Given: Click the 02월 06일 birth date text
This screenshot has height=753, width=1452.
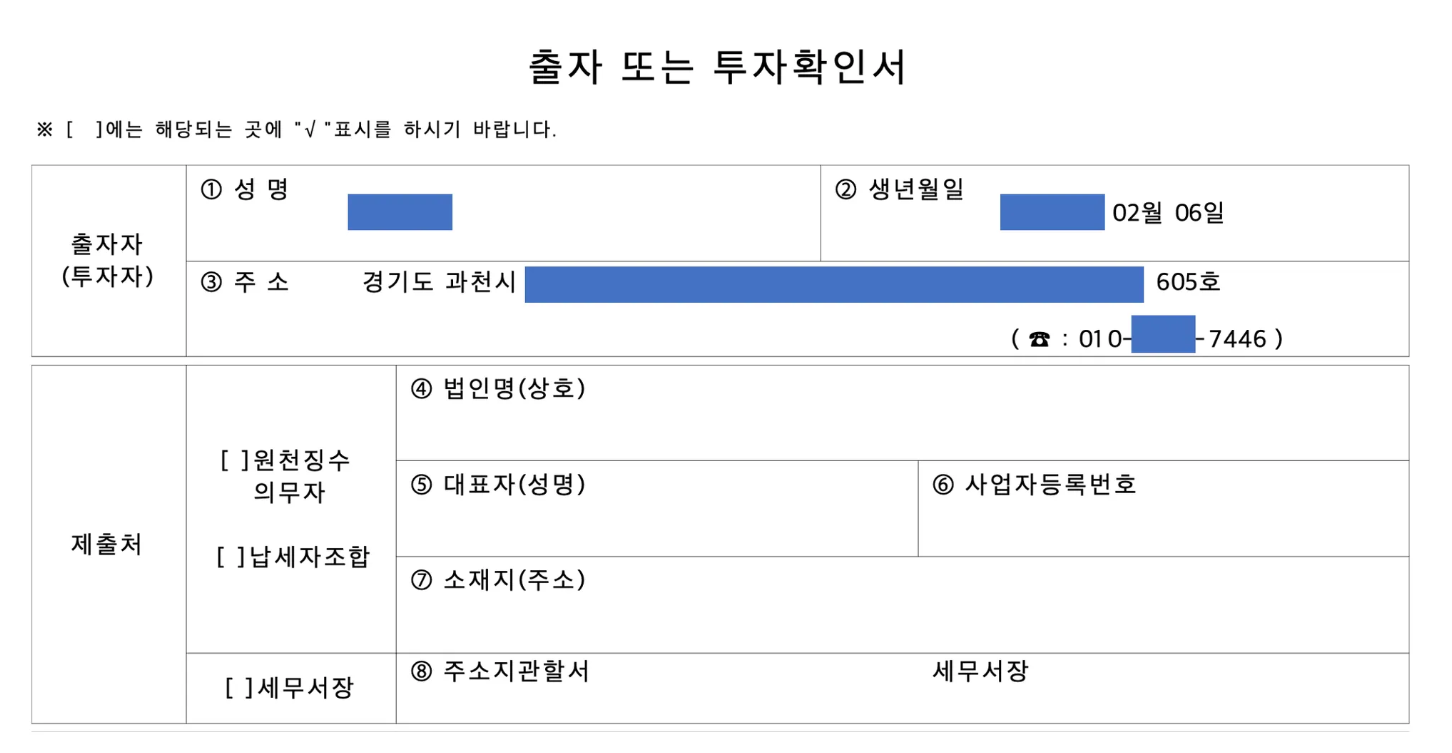Looking at the screenshot, I should tap(1168, 213).
